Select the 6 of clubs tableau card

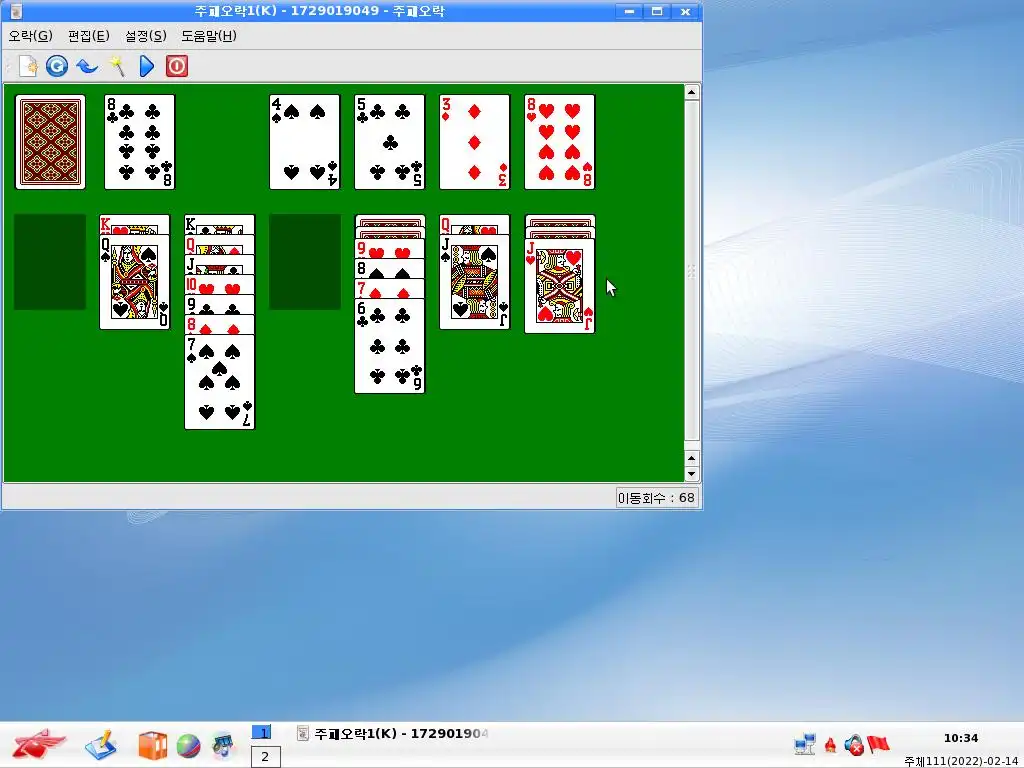pos(390,346)
